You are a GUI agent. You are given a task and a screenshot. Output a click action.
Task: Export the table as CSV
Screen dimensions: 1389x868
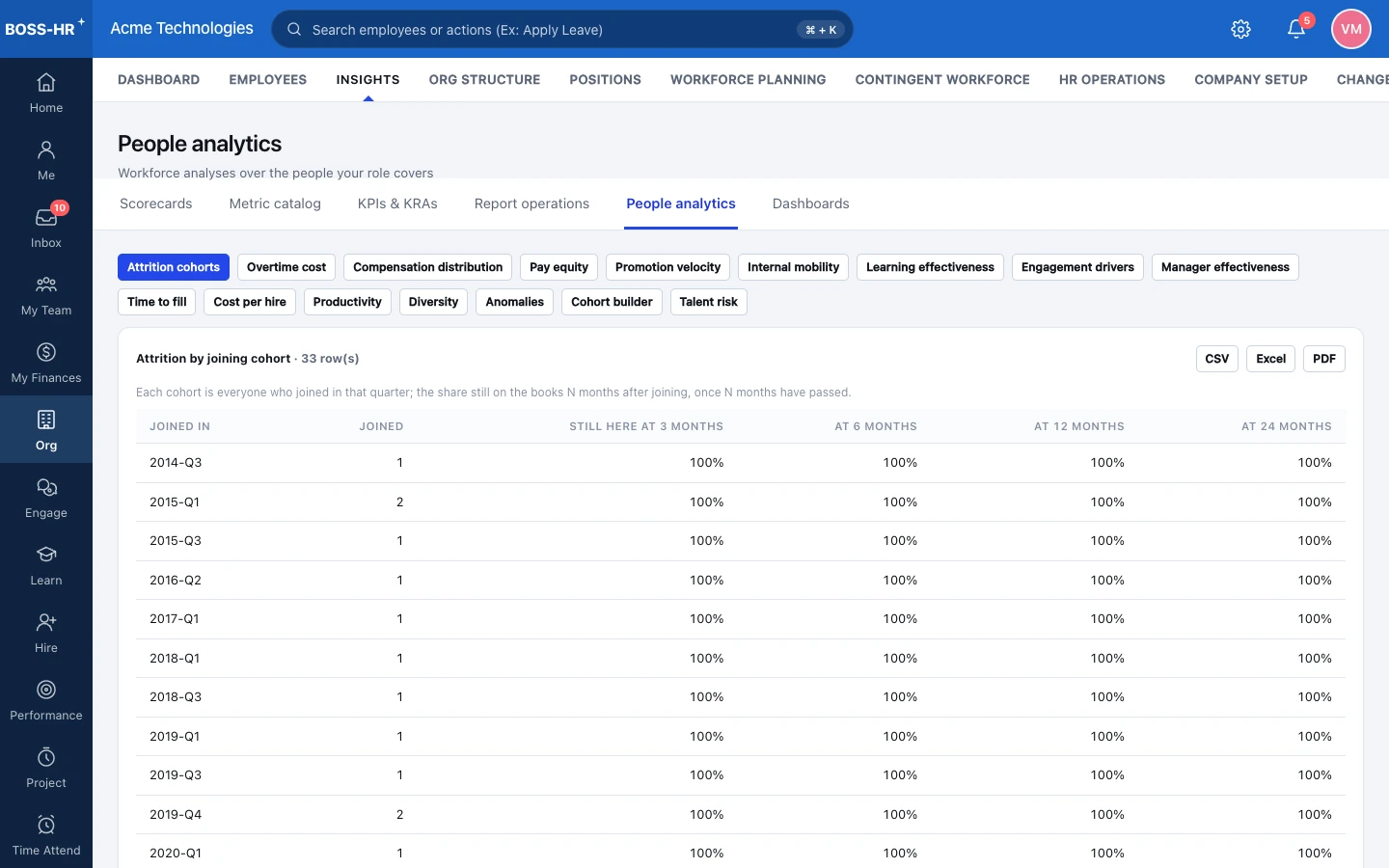click(x=1217, y=359)
